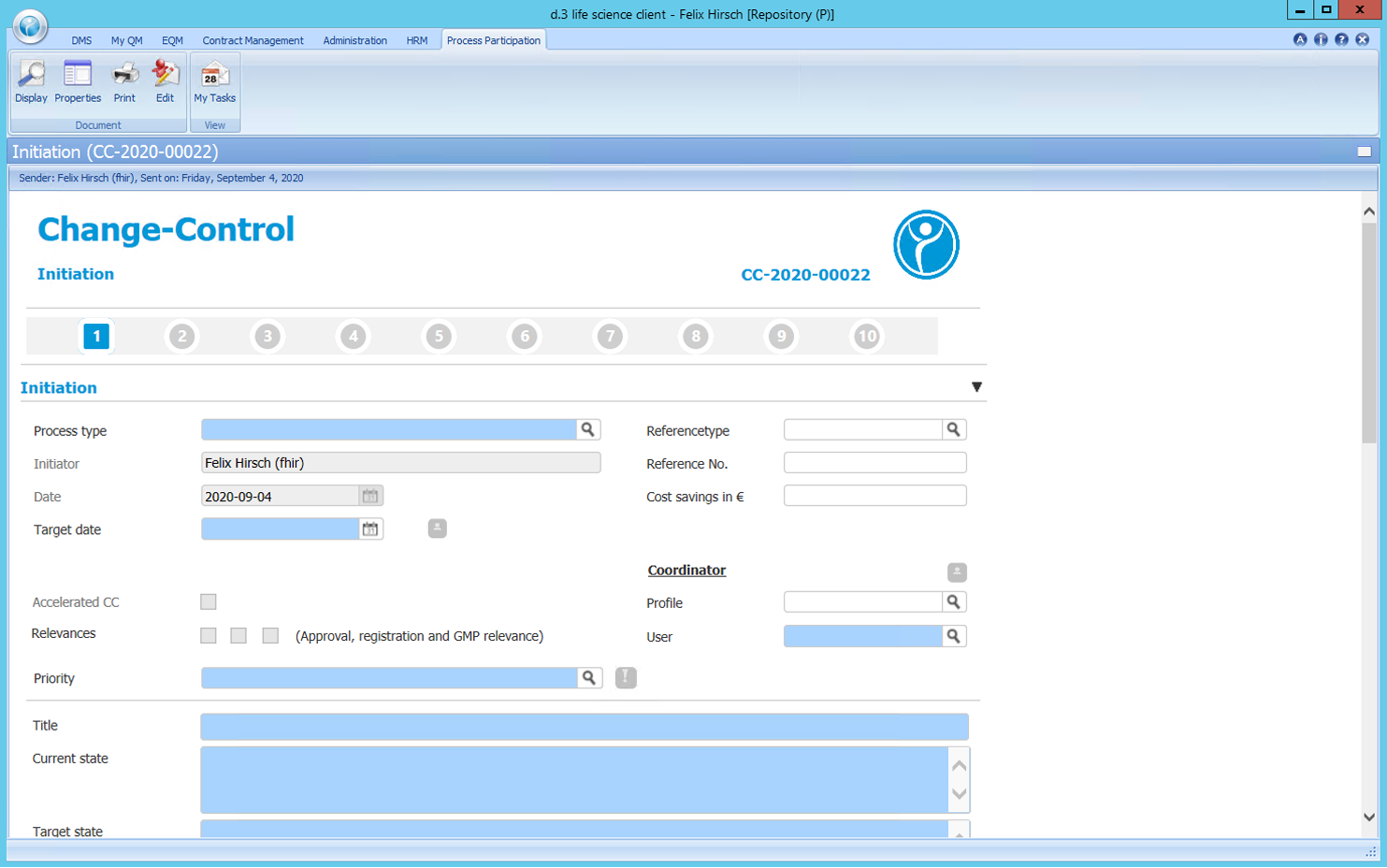Select step 5 in the process step bar
This screenshot has height=868, width=1387.
click(439, 336)
